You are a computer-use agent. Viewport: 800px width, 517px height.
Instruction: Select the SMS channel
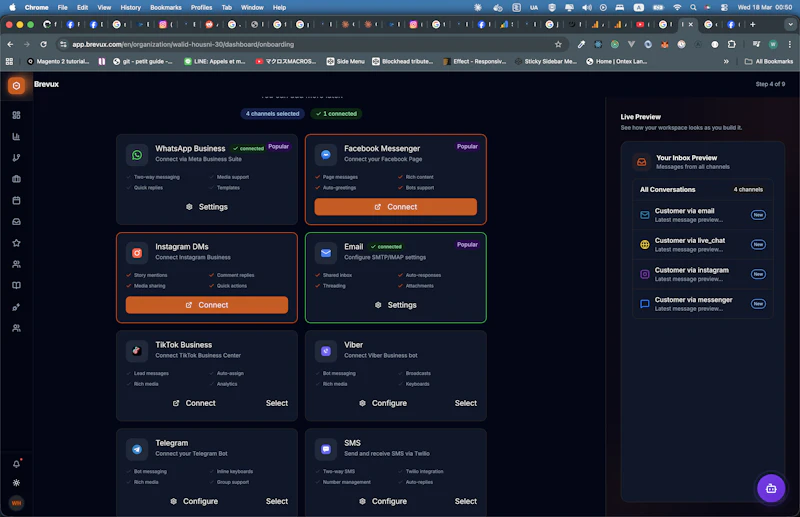click(465, 501)
